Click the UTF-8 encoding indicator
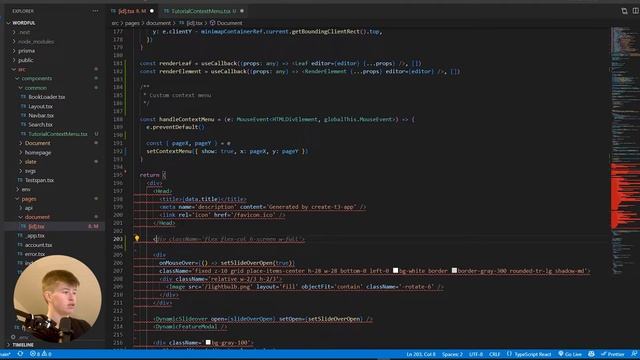Image resolution: width=640 pixels, height=360 pixels. coord(476,354)
